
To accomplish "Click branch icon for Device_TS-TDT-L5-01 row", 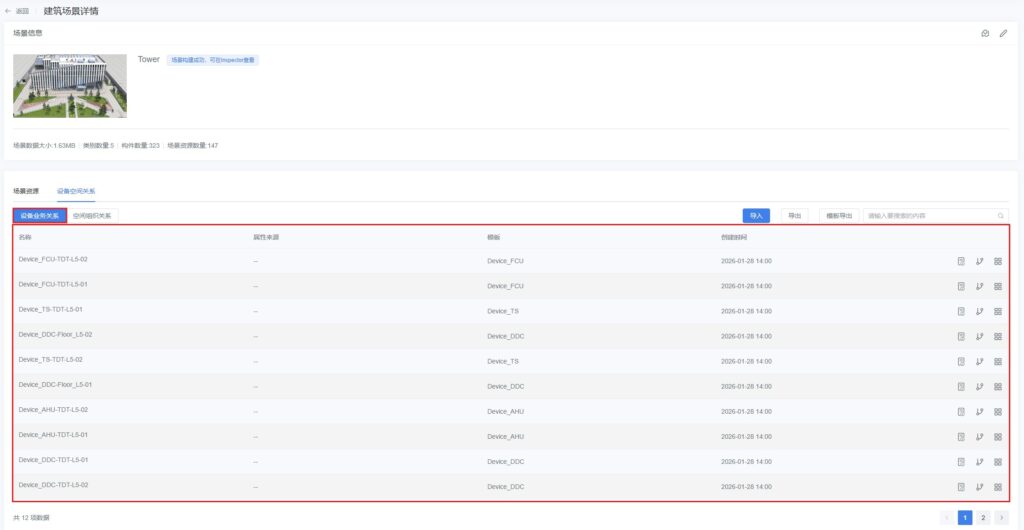I will 980,312.
